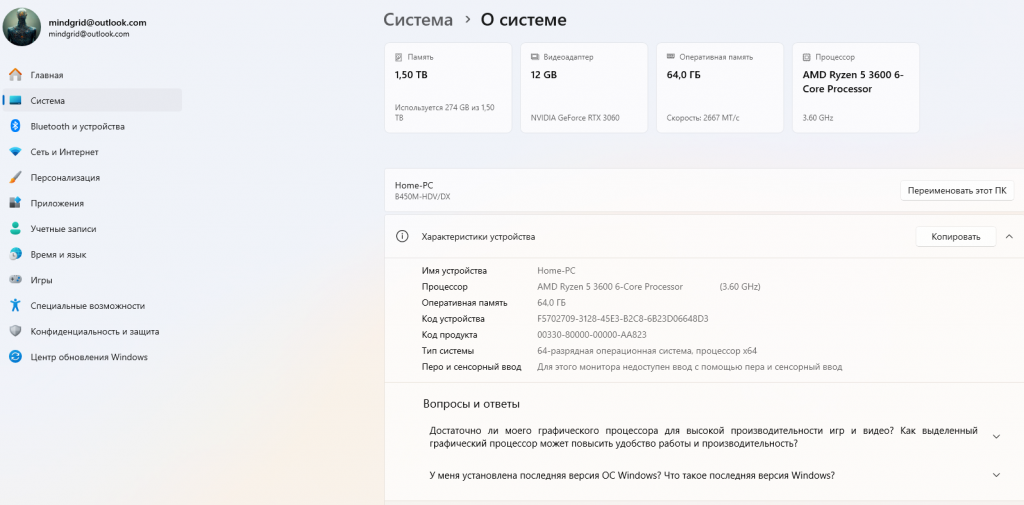
Task: Click the paintbrush icon for Персонализация
Action: (15, 177)
